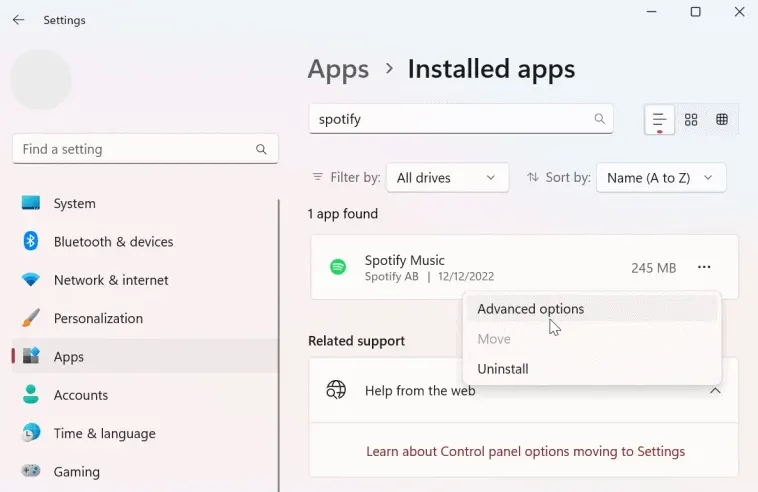Click the Apps breadcrumb link

[x=338, y=69]
